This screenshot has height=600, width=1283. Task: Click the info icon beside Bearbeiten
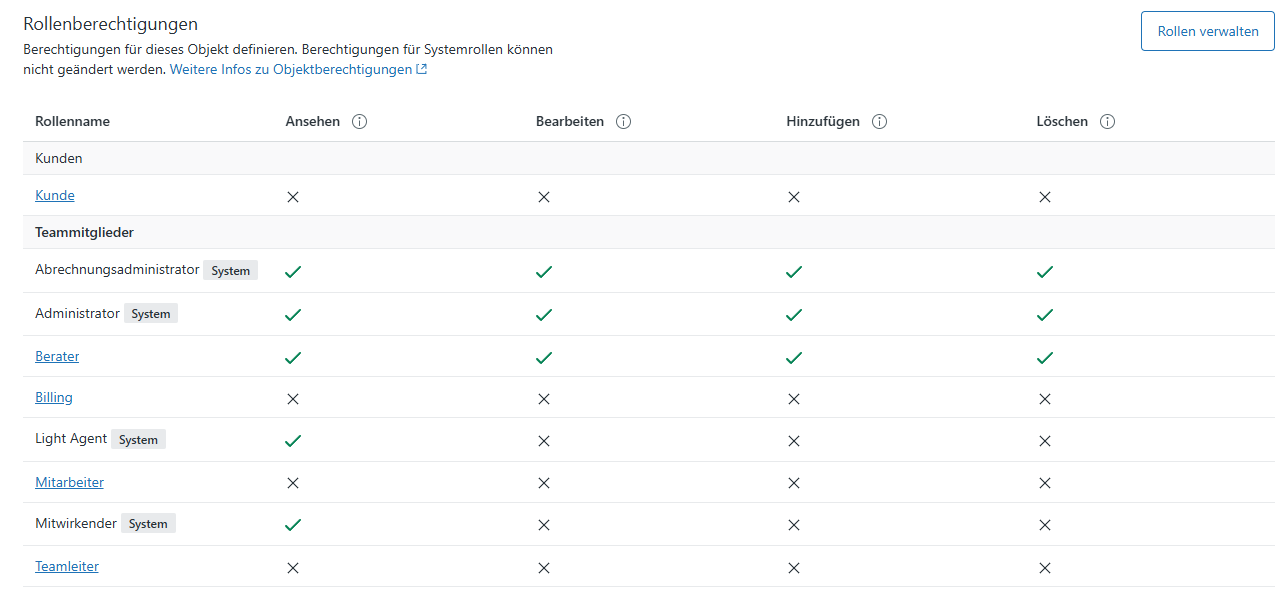623,122
